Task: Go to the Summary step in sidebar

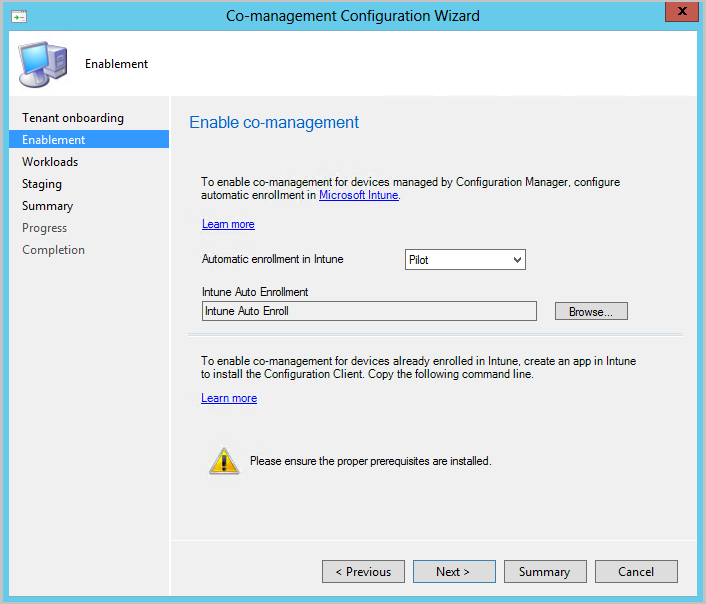Action: pos(47,206)
